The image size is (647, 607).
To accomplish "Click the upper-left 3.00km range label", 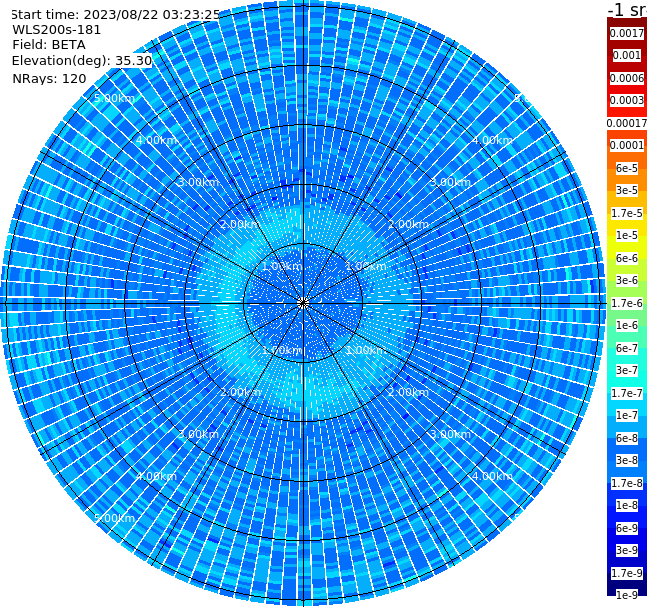I will pyautogui.click(x=198, y=182).
